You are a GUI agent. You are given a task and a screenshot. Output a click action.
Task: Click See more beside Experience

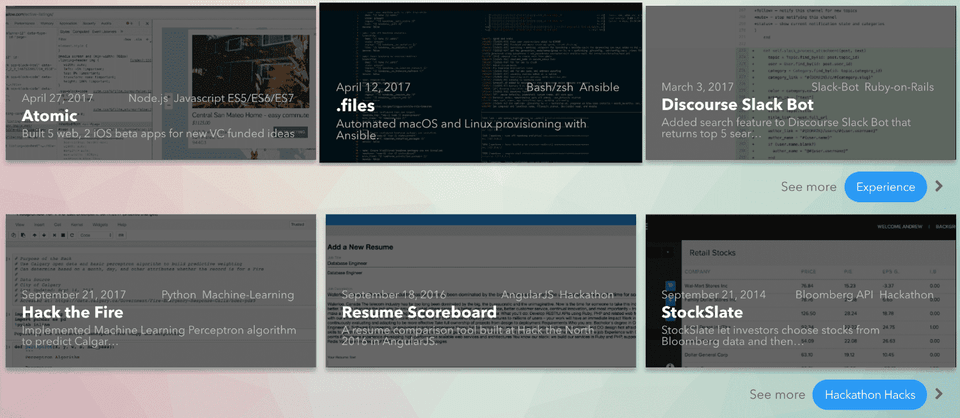click(x=808, y=187)
